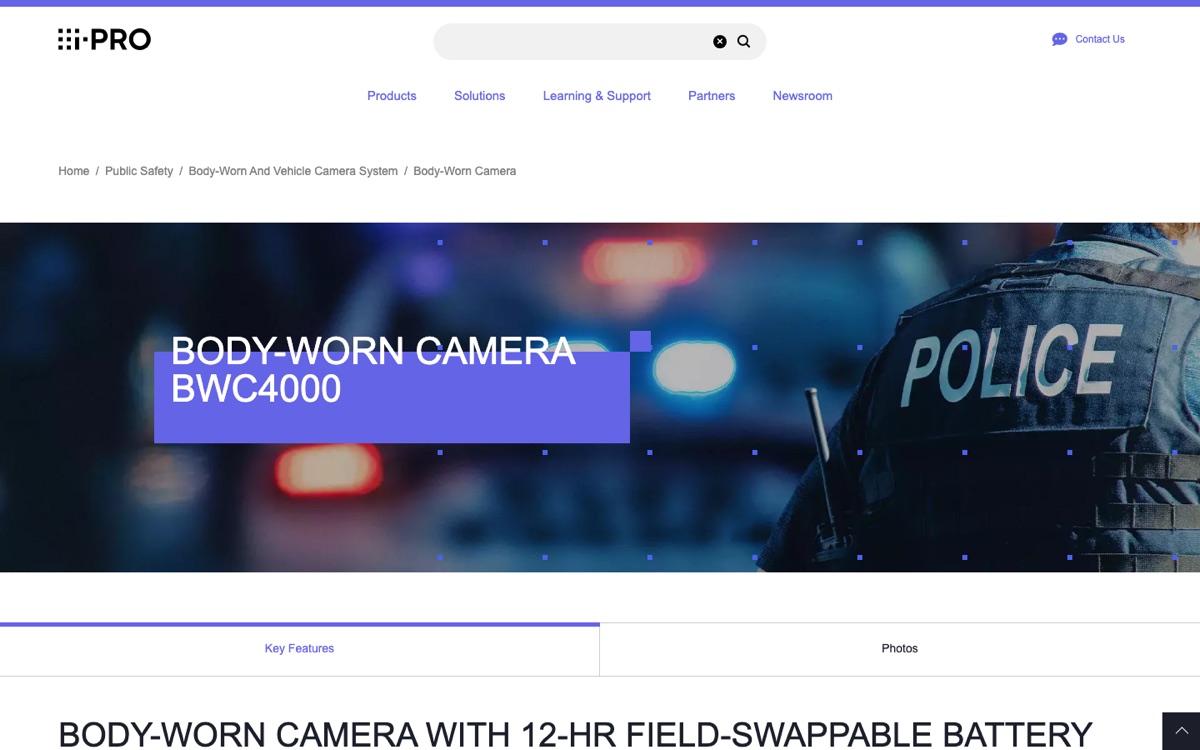Go to Home breadcrumb
The height and width of the screenshot is (750, 1200).
(x=74, y=171)
